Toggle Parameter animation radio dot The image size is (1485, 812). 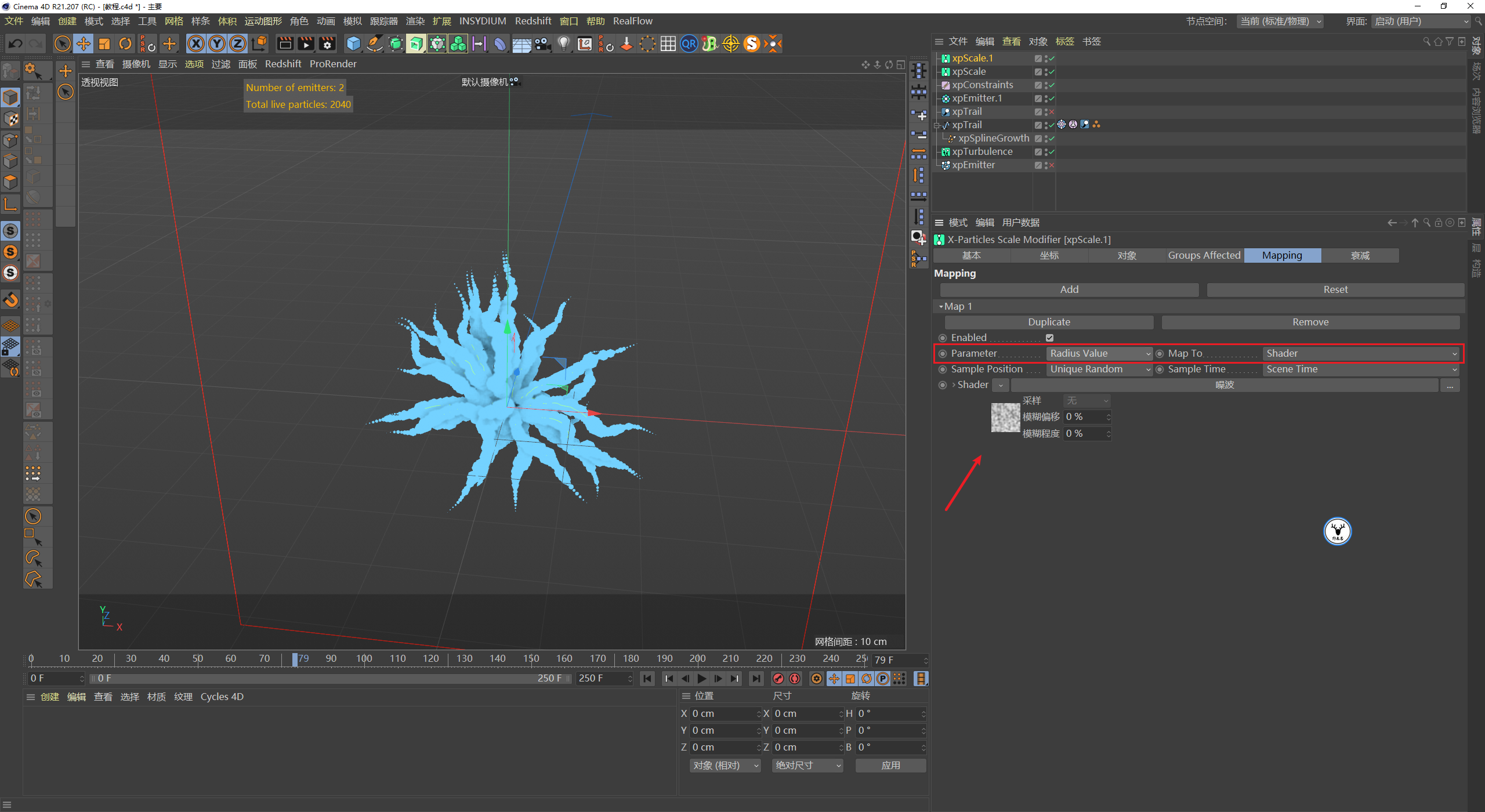click(x=943, y=354)
